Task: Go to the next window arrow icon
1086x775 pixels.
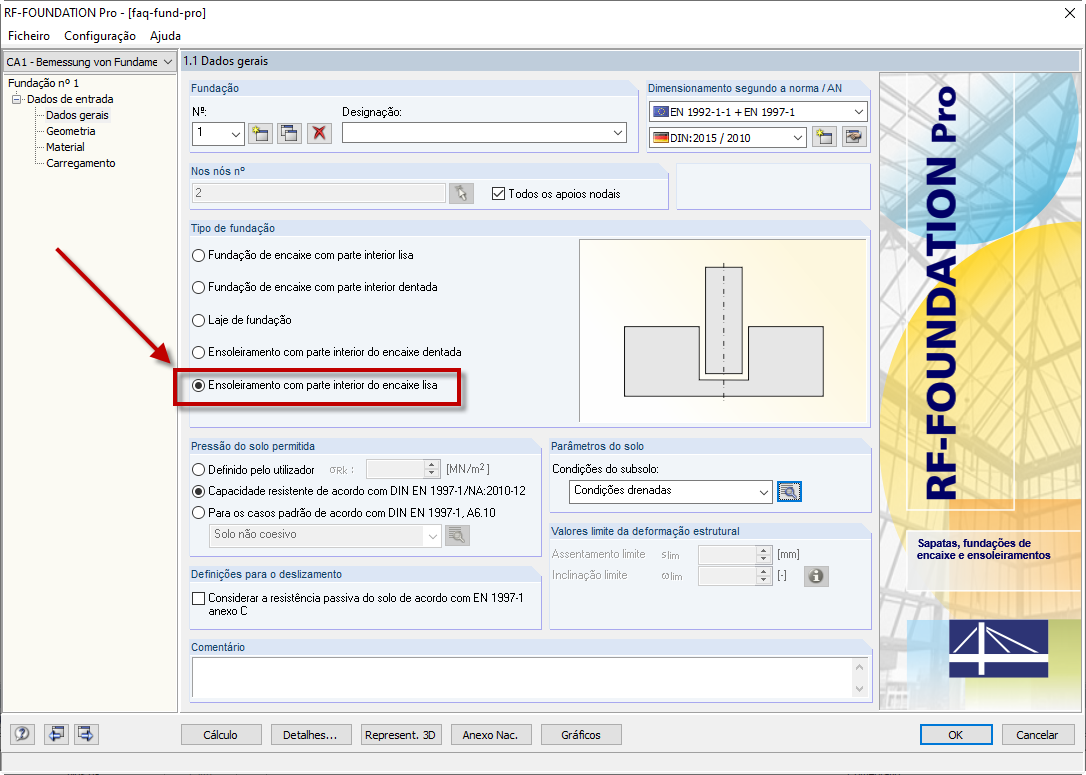Action: [x=86, y=734]
